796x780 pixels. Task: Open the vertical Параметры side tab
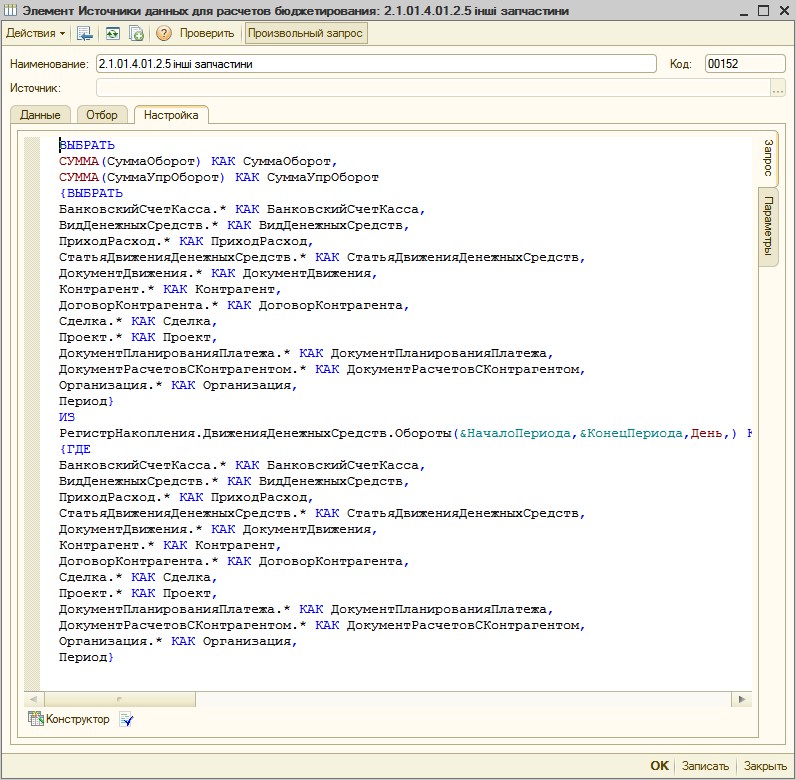(x=768, y=226)
